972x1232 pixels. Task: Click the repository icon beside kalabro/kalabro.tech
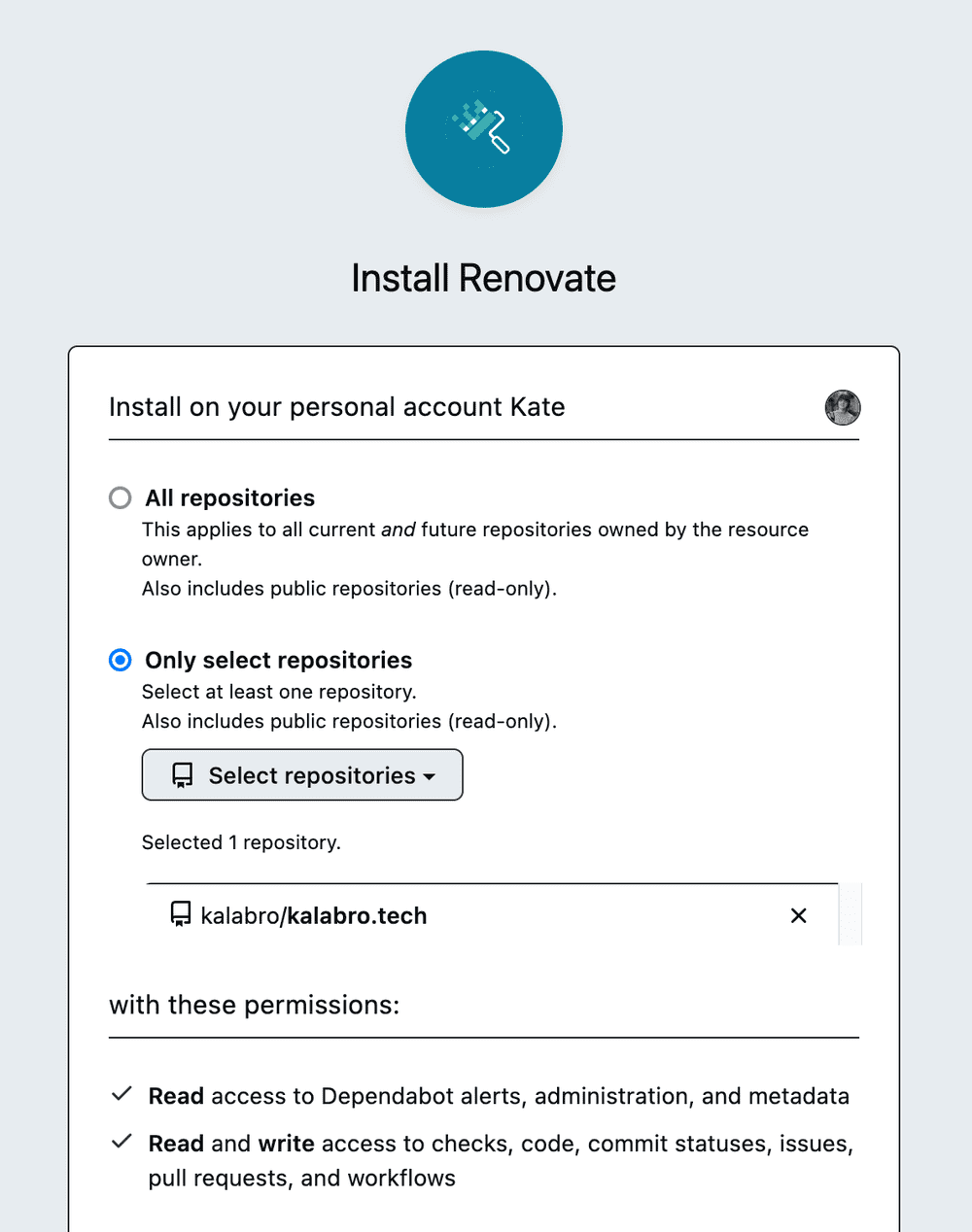180,914
